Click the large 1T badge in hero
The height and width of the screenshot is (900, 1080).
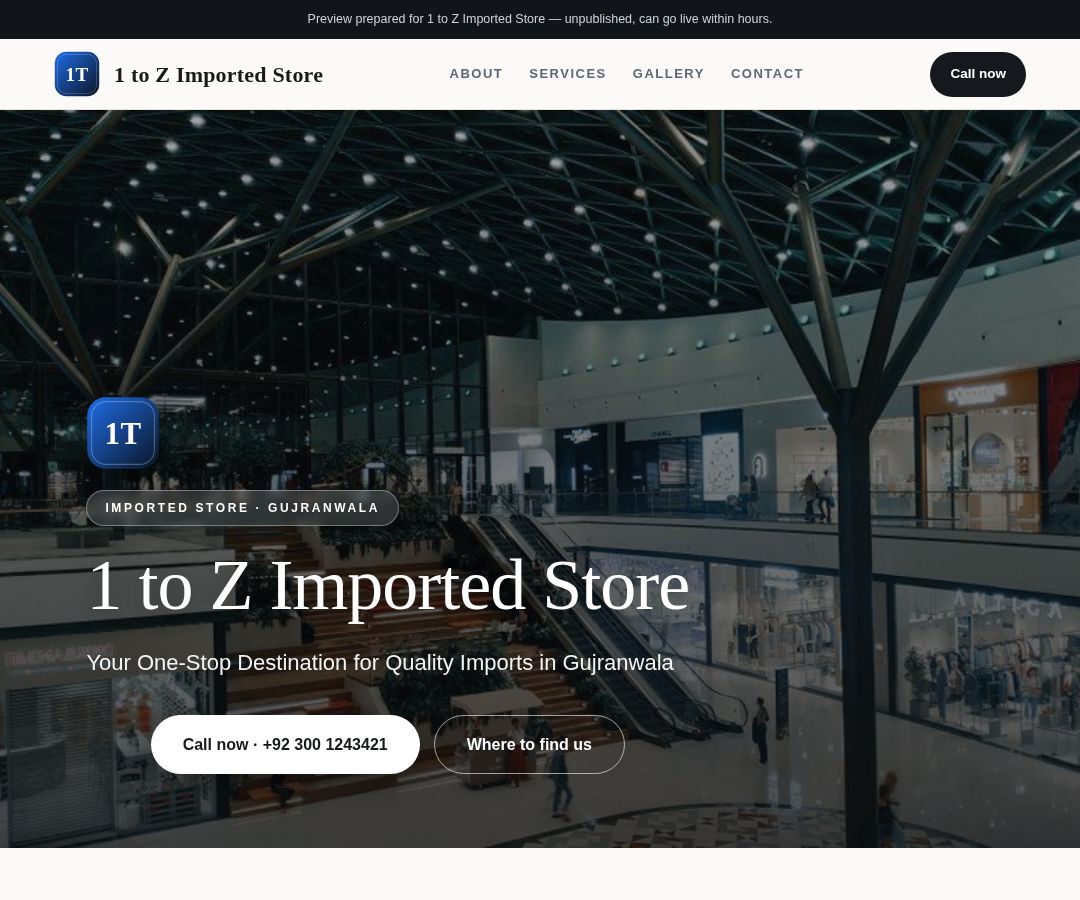click(123, 433)
